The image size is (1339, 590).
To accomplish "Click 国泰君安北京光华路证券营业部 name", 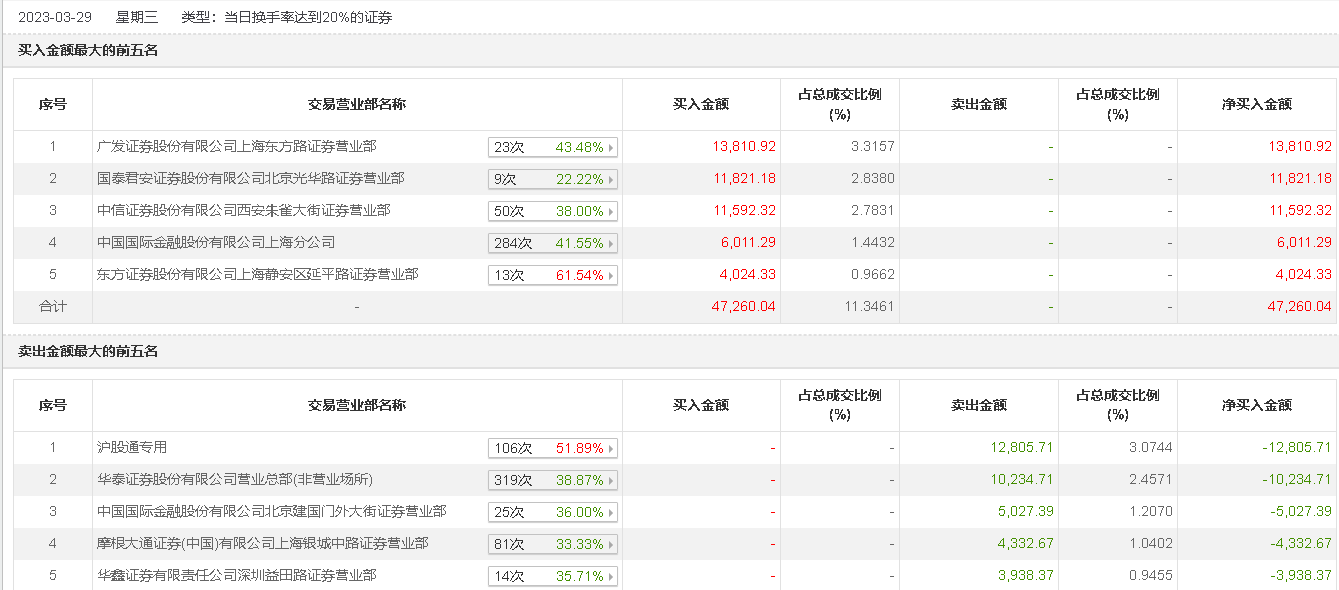I will click(x=250, y=179).
